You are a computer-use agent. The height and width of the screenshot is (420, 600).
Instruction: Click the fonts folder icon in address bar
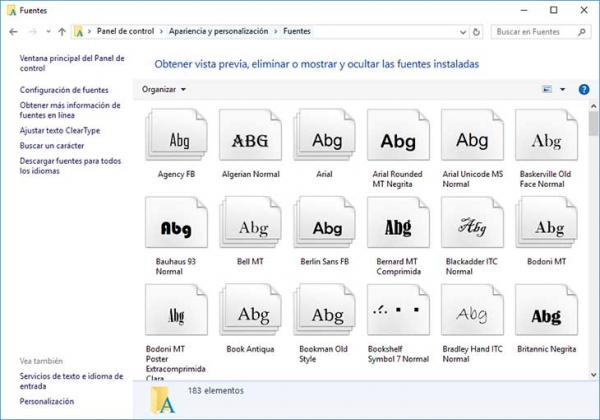78,32
